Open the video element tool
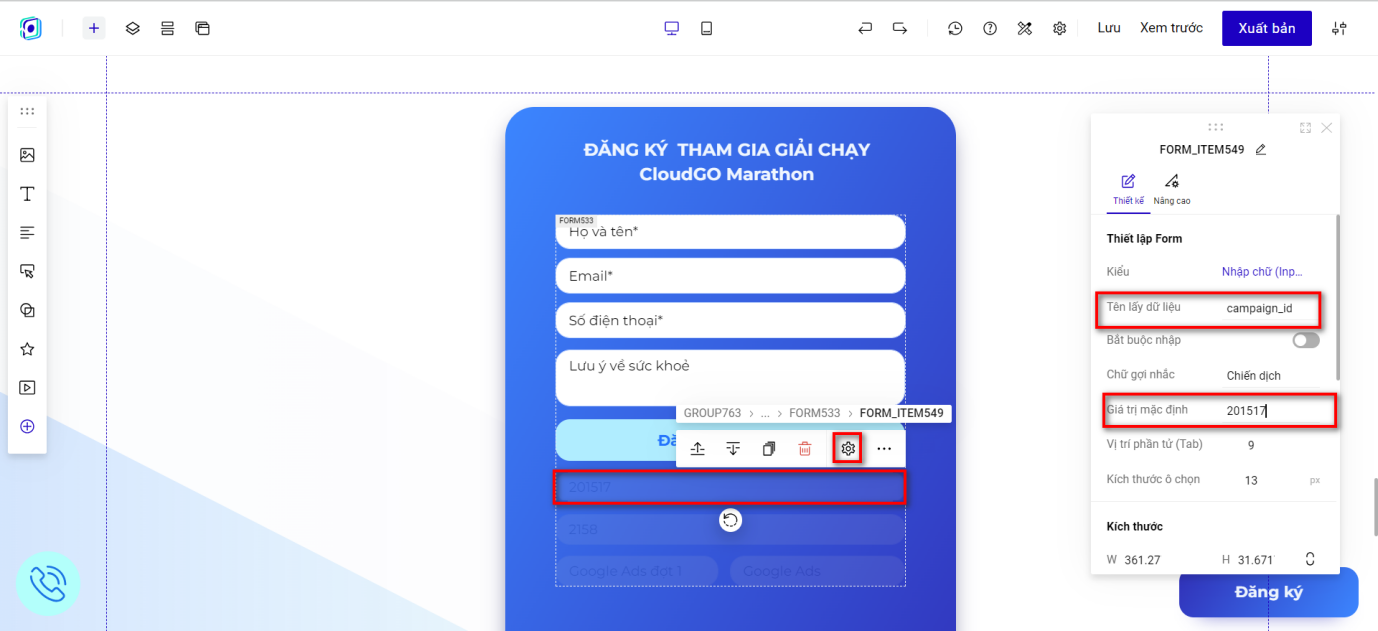Viewport: 1378px width, 631px height. point(27,387)
